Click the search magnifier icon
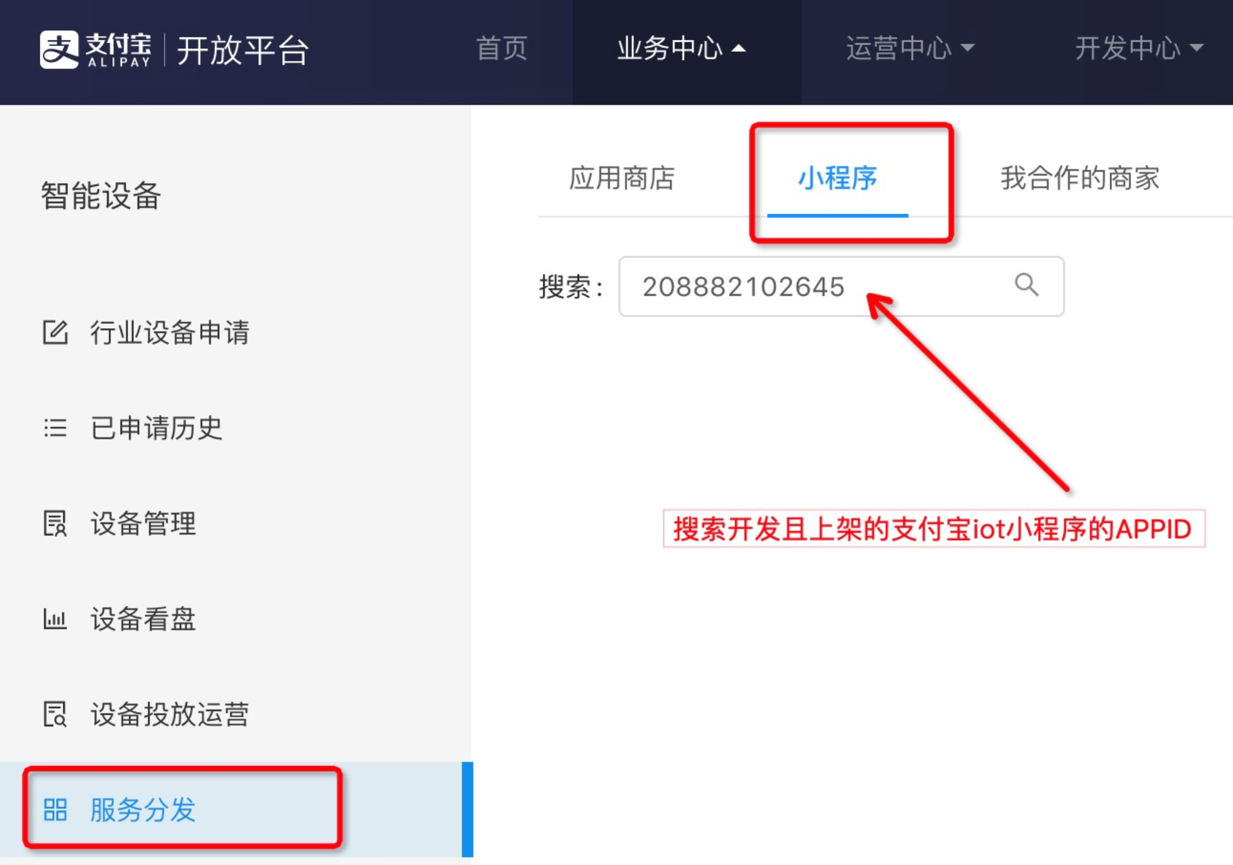The height and width of the screenshot is (865, 1233). pos(1026,285)
